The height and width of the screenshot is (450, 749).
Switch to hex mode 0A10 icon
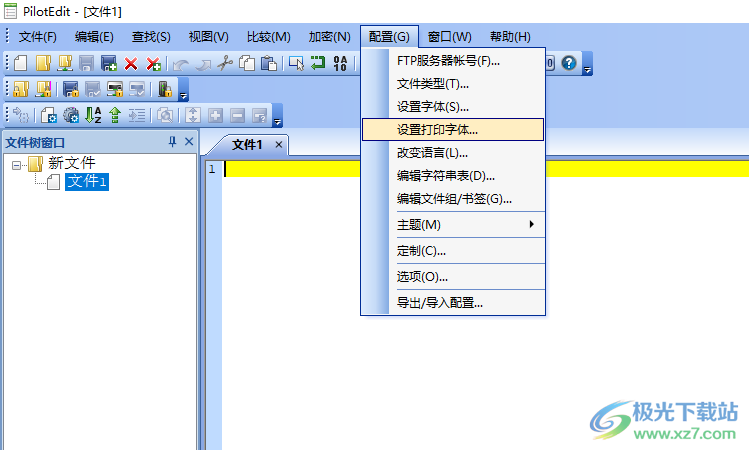[340, 63]
